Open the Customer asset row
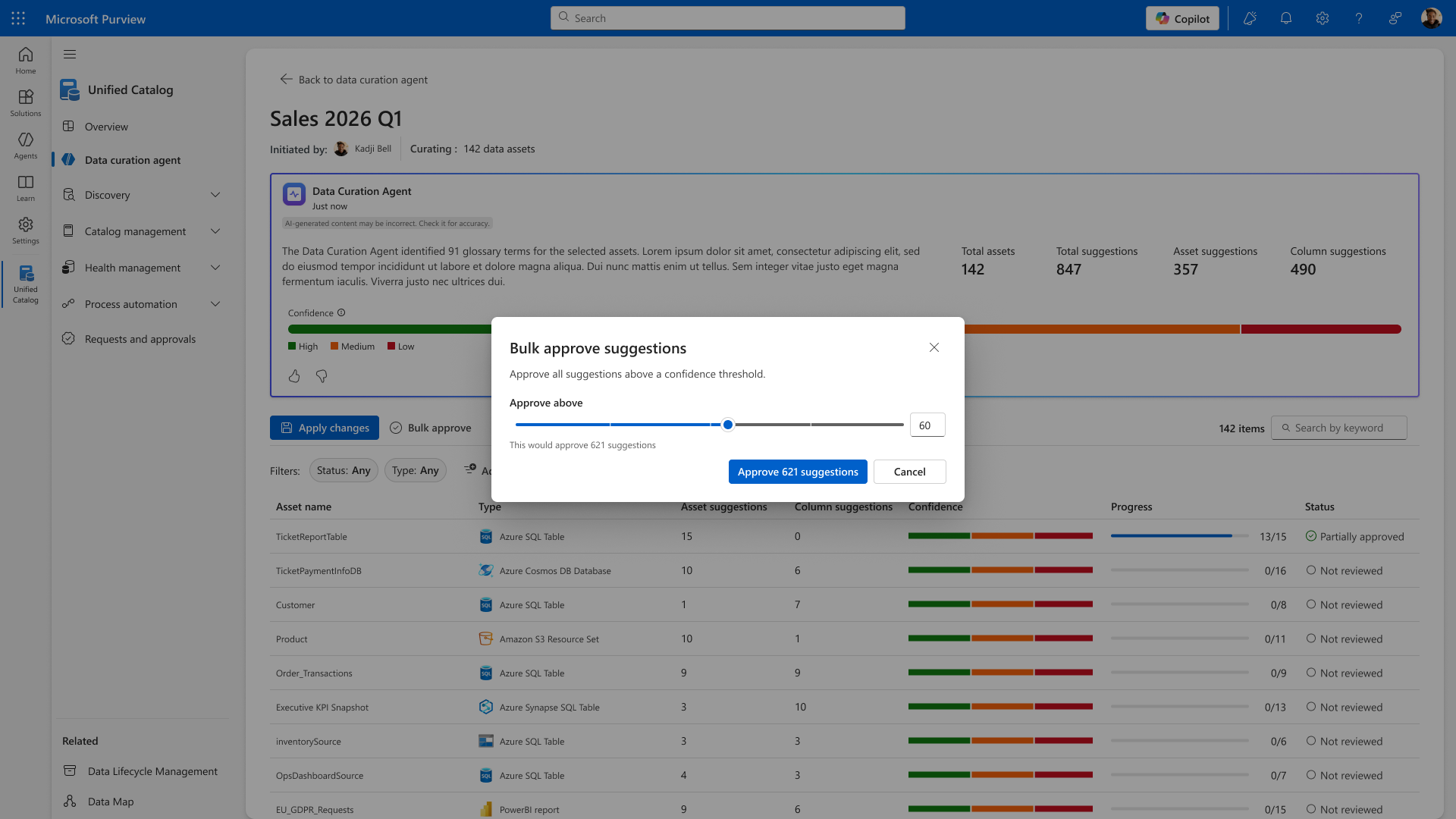 click(x=845, y=604)
